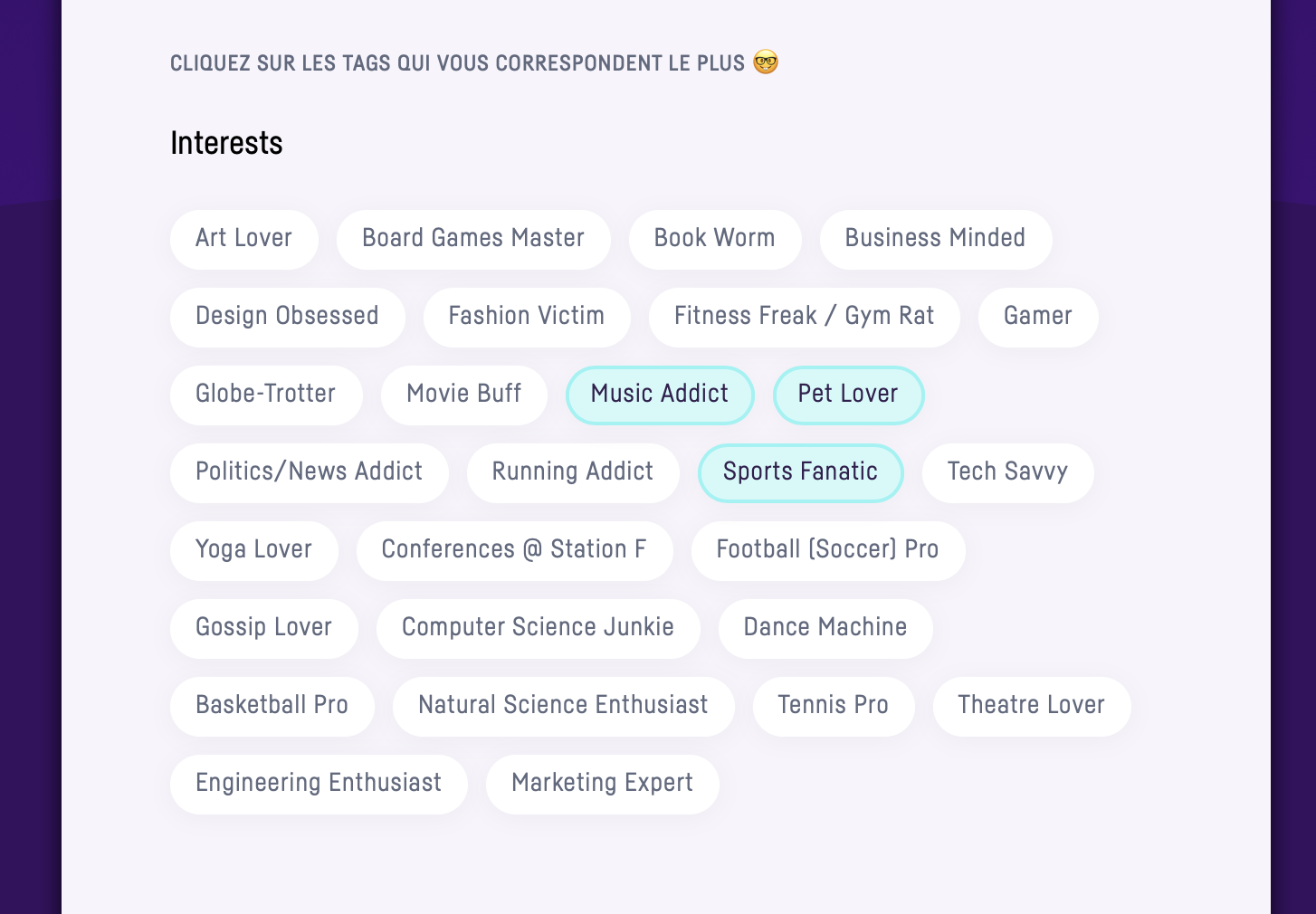The width and height of the screenshot is (1316, 914).
Task: Select the Natural Science Enthusiast tag
Action: (x=563, y=706)
